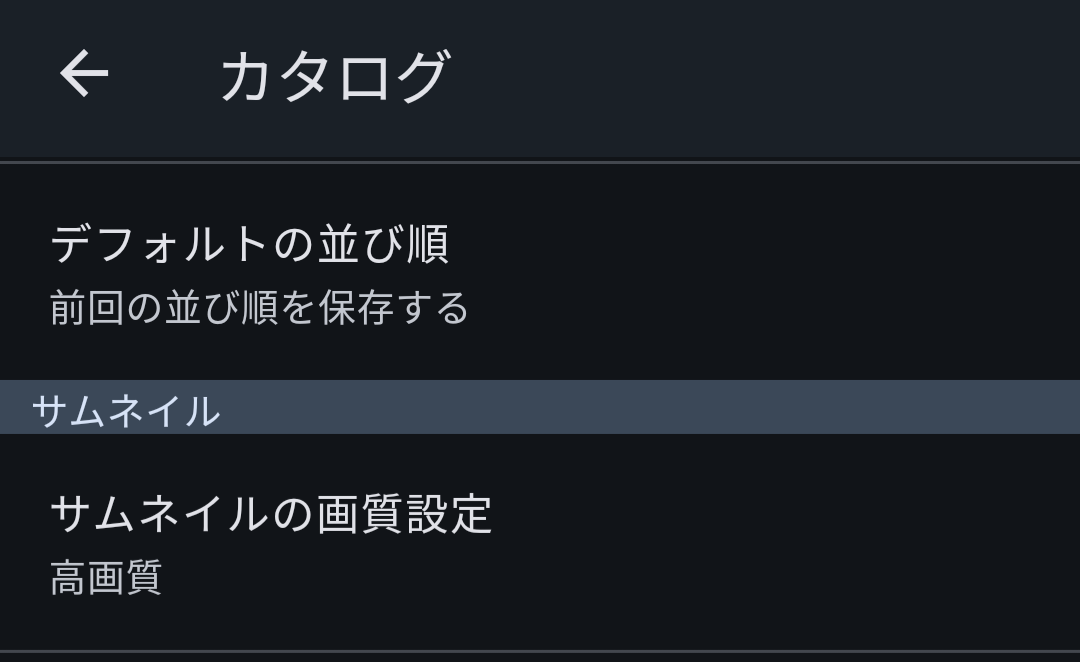Tap the 高画質 value text
Screen dimensions: 1080x662
106,578
